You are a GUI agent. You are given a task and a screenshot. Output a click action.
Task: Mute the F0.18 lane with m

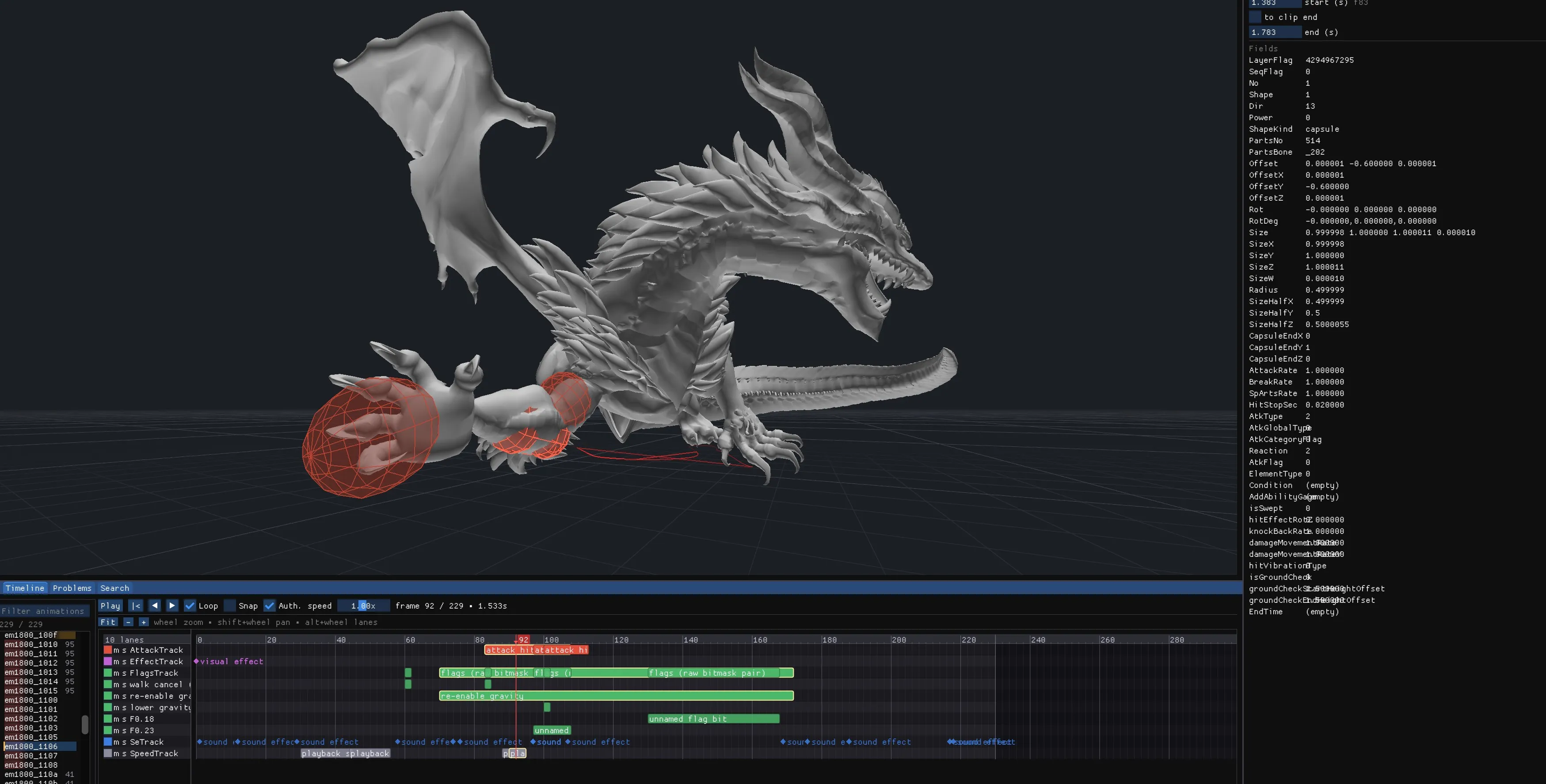[x=116, y=719]
